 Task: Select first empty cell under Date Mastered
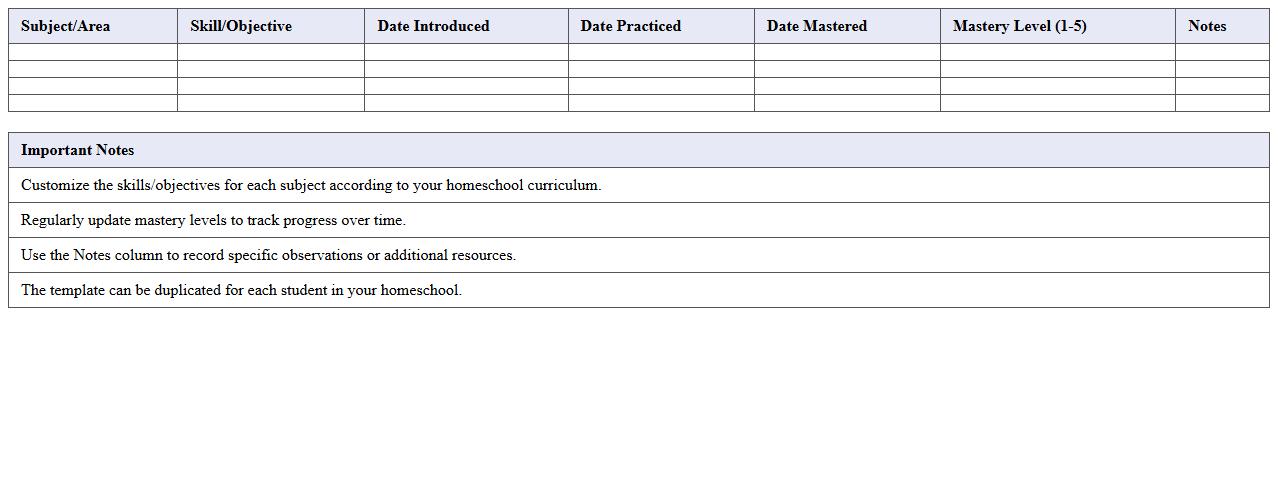[847, 52]
